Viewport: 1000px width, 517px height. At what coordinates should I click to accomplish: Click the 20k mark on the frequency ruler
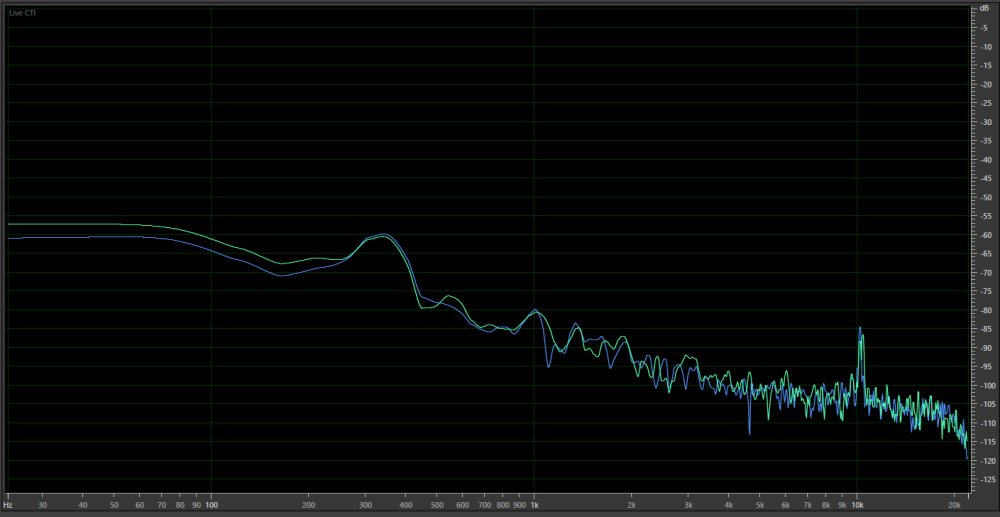954,506
